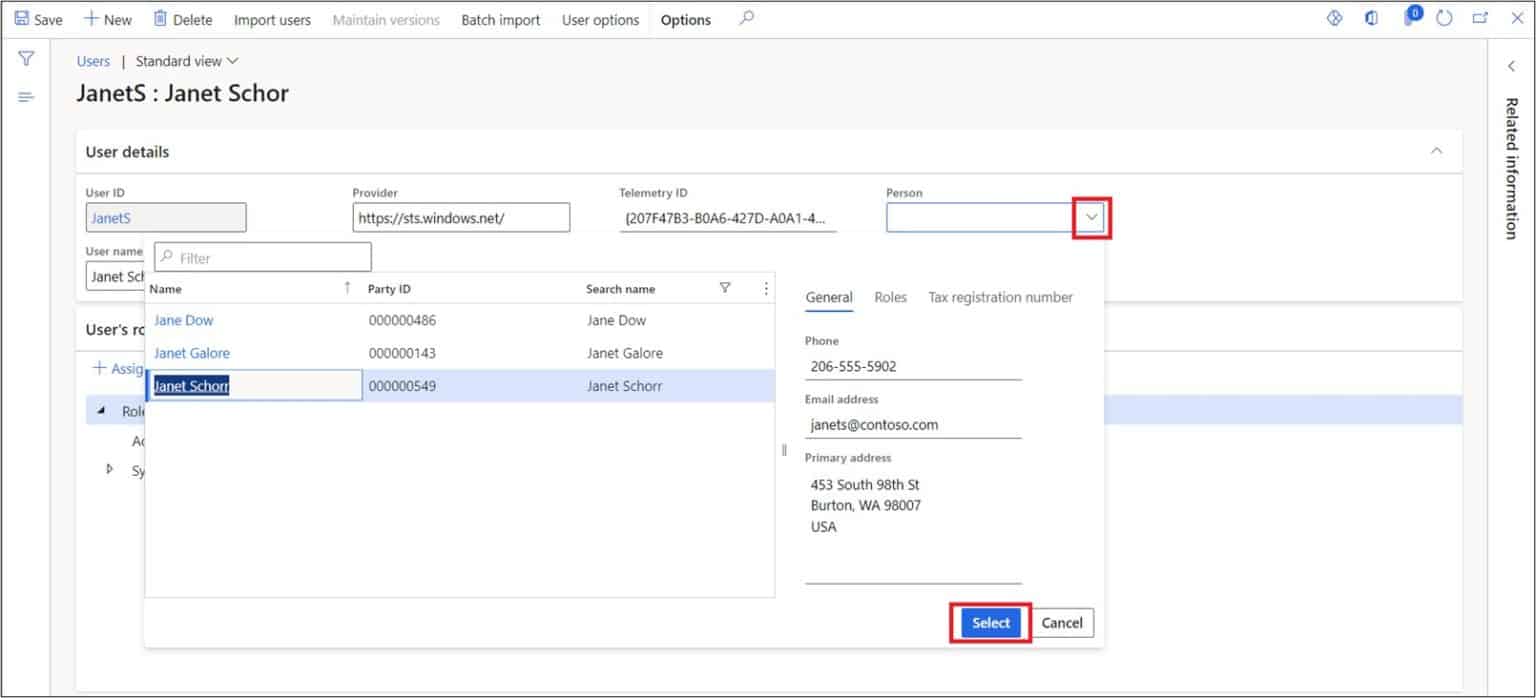The height and width of the screenshot is (698, 1536).
Task: Open the User options menu
Action: tap(600, 20)
